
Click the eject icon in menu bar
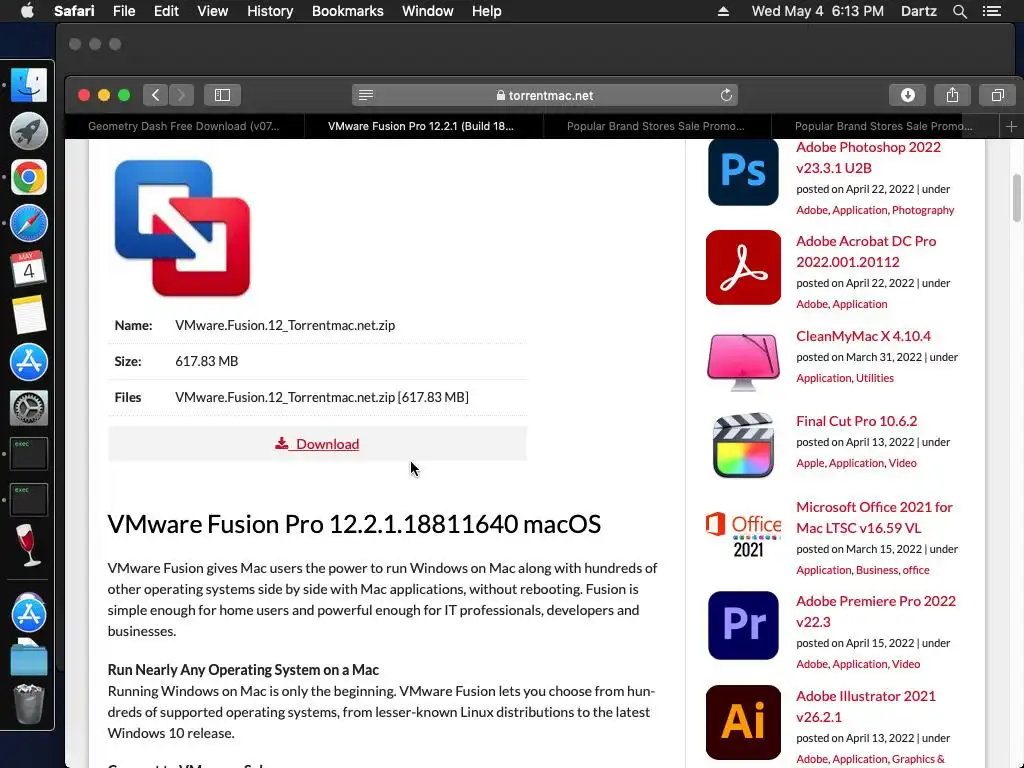click(723, 11)
